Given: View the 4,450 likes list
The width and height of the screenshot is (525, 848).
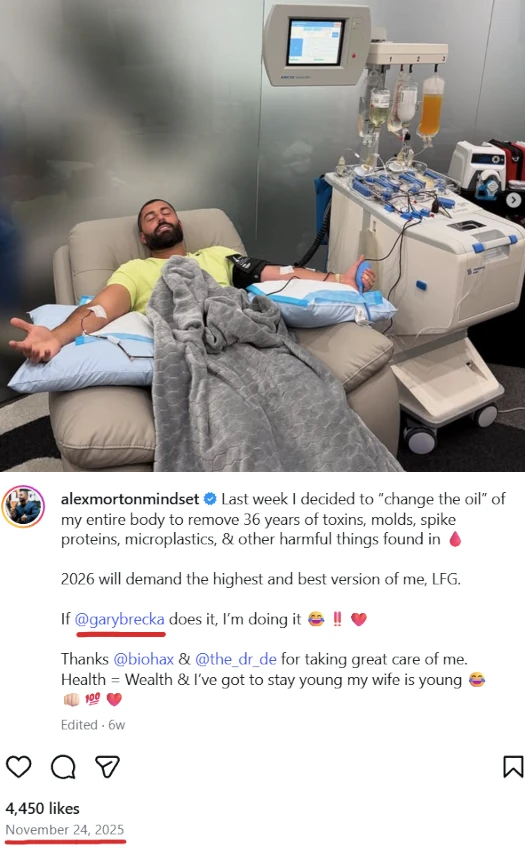Looking at the screenshot, I should pyautogui.click(x=43, y=808).
